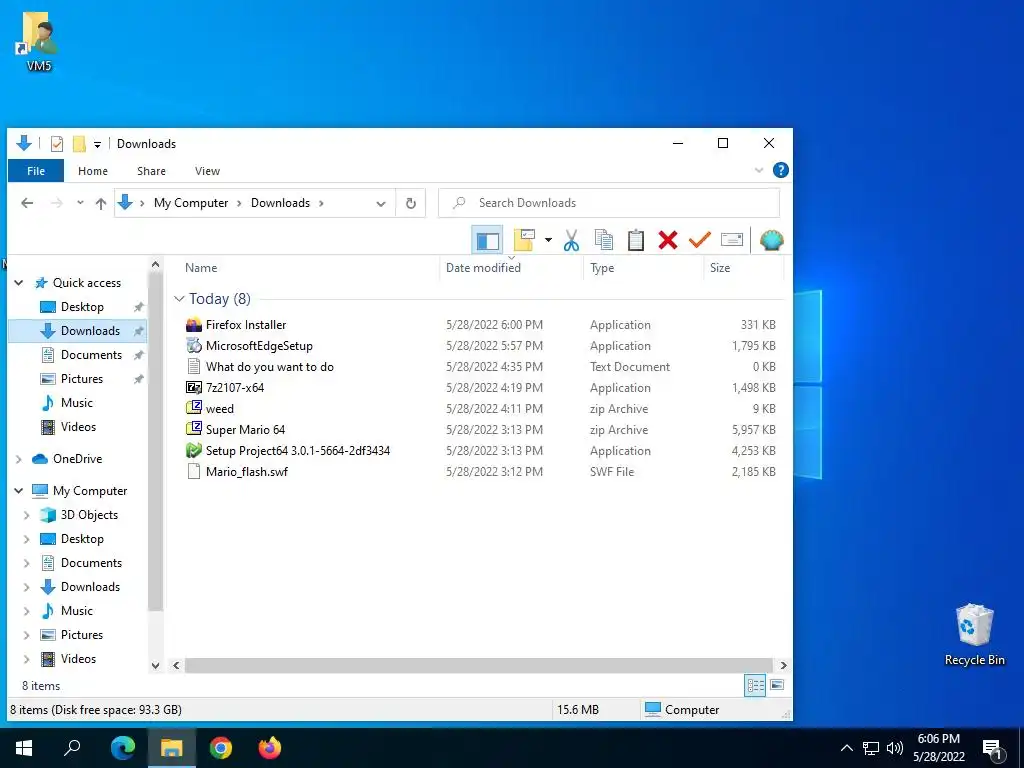Open the dropdown arrow beside new folder icon
This screenshot has height=768, width=1024.
click(548, 240)
